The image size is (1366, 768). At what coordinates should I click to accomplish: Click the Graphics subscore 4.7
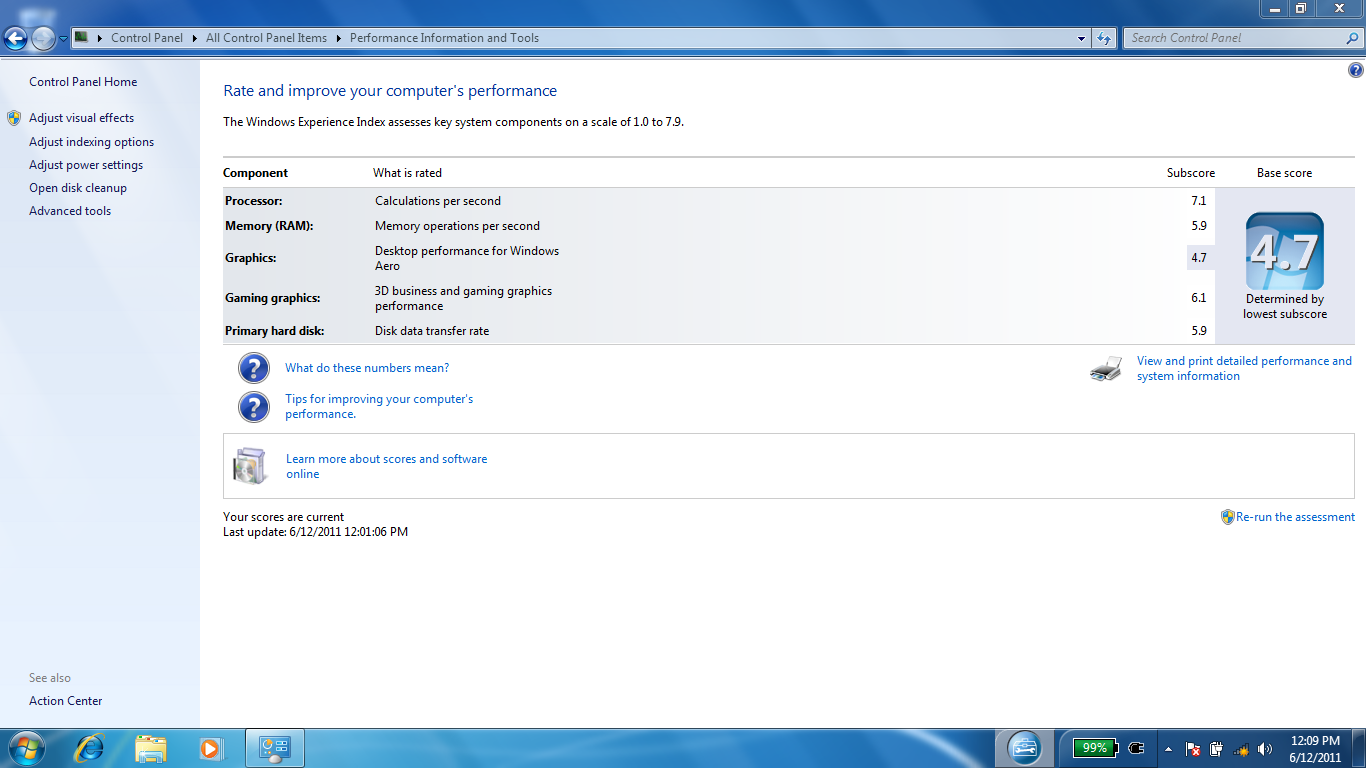point(1199,258)
